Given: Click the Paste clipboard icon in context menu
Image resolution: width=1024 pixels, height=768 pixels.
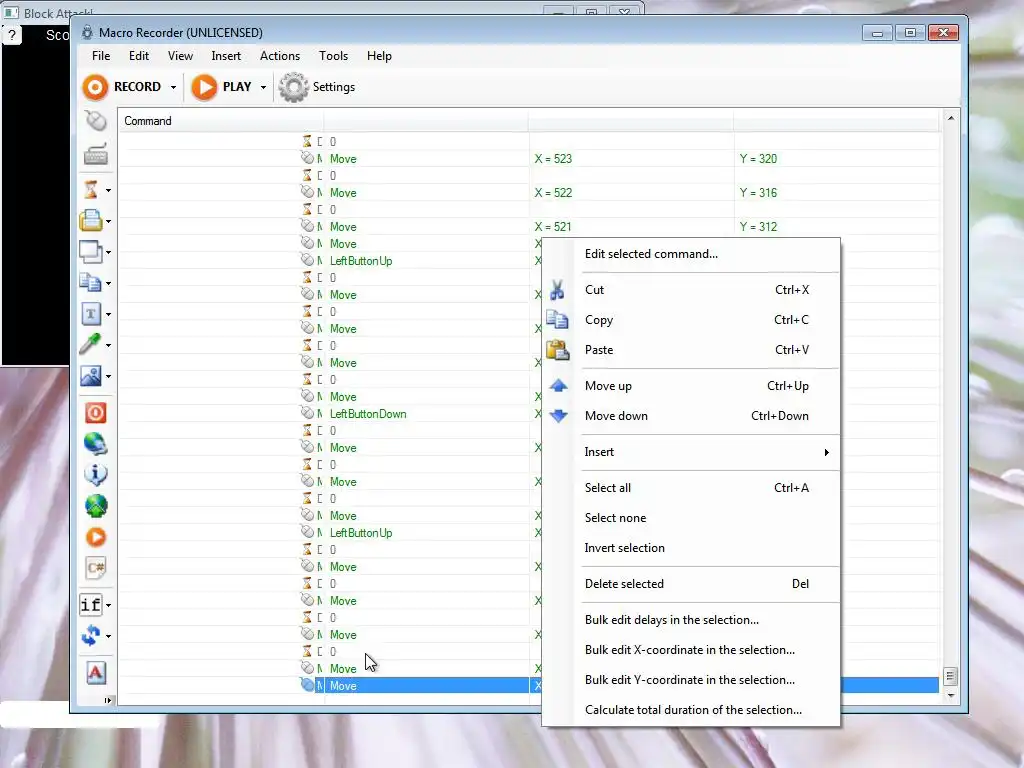Looking at the screenshot, I should coord(557,350).
